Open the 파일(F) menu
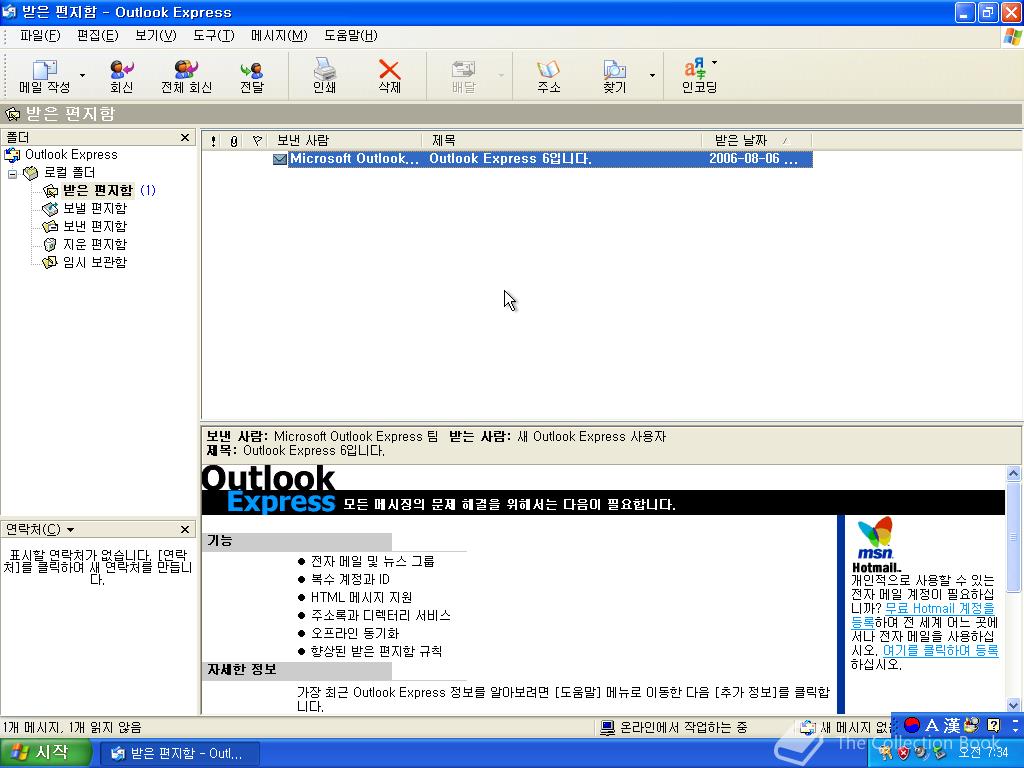Viewport: 1024px width, 768px height. tap(40, 35)
